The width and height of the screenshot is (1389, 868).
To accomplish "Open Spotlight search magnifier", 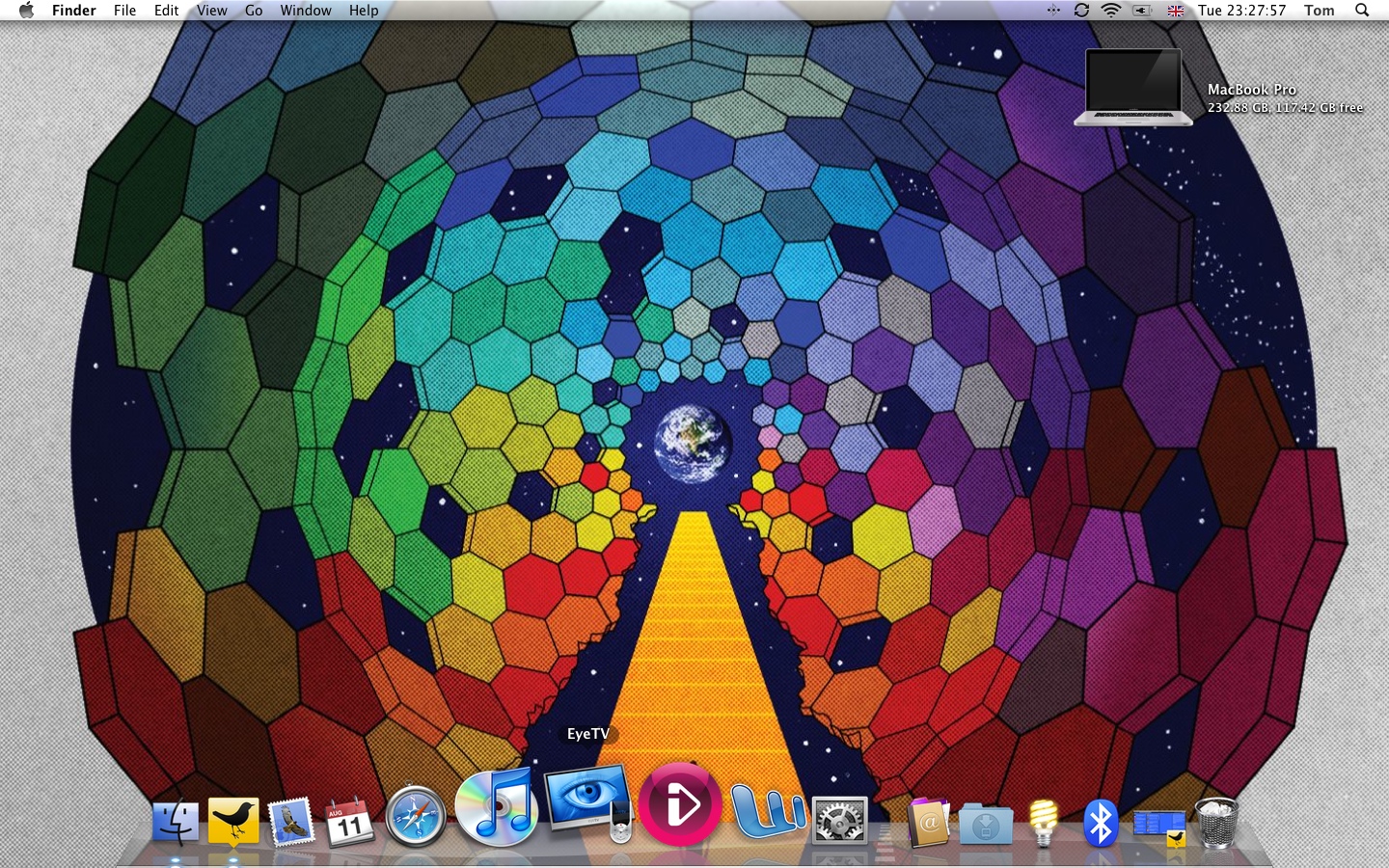I will (x=1362, y=11).
